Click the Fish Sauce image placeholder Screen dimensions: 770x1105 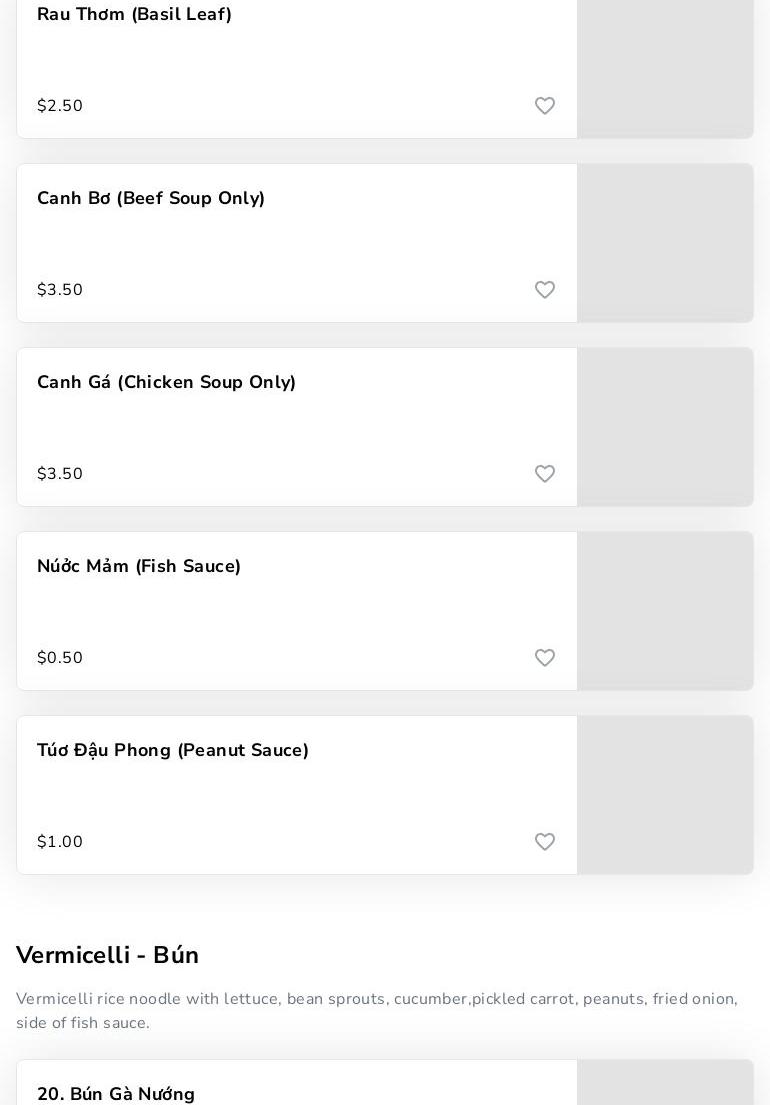(x=665, y=611)
